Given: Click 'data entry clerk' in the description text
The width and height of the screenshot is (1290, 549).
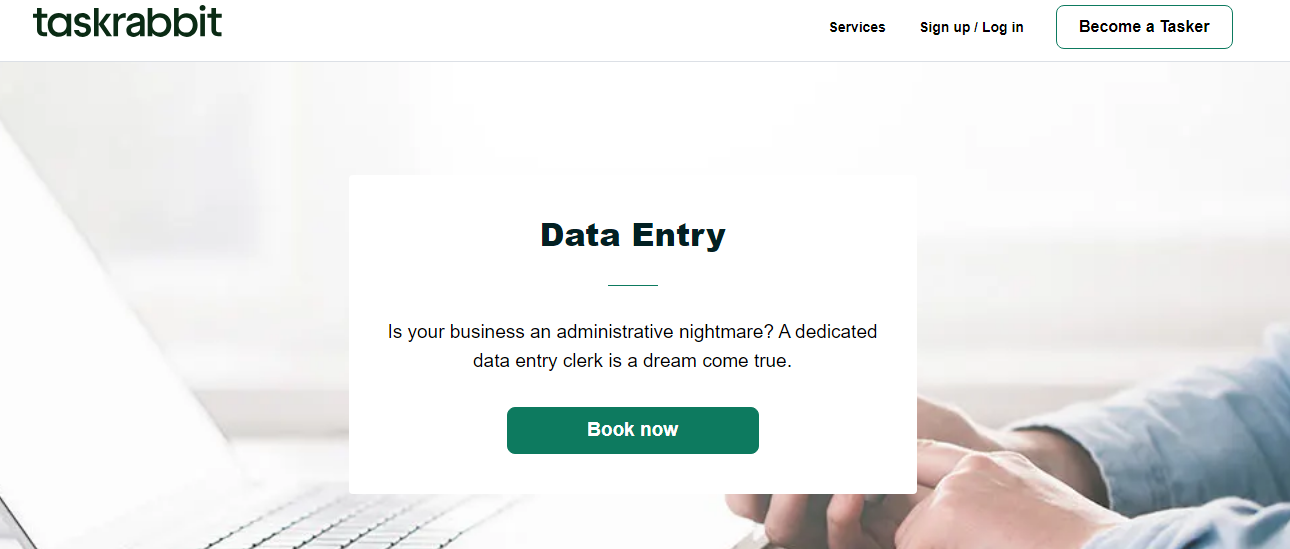Looking at the screenshot, I should click(537, 361).
